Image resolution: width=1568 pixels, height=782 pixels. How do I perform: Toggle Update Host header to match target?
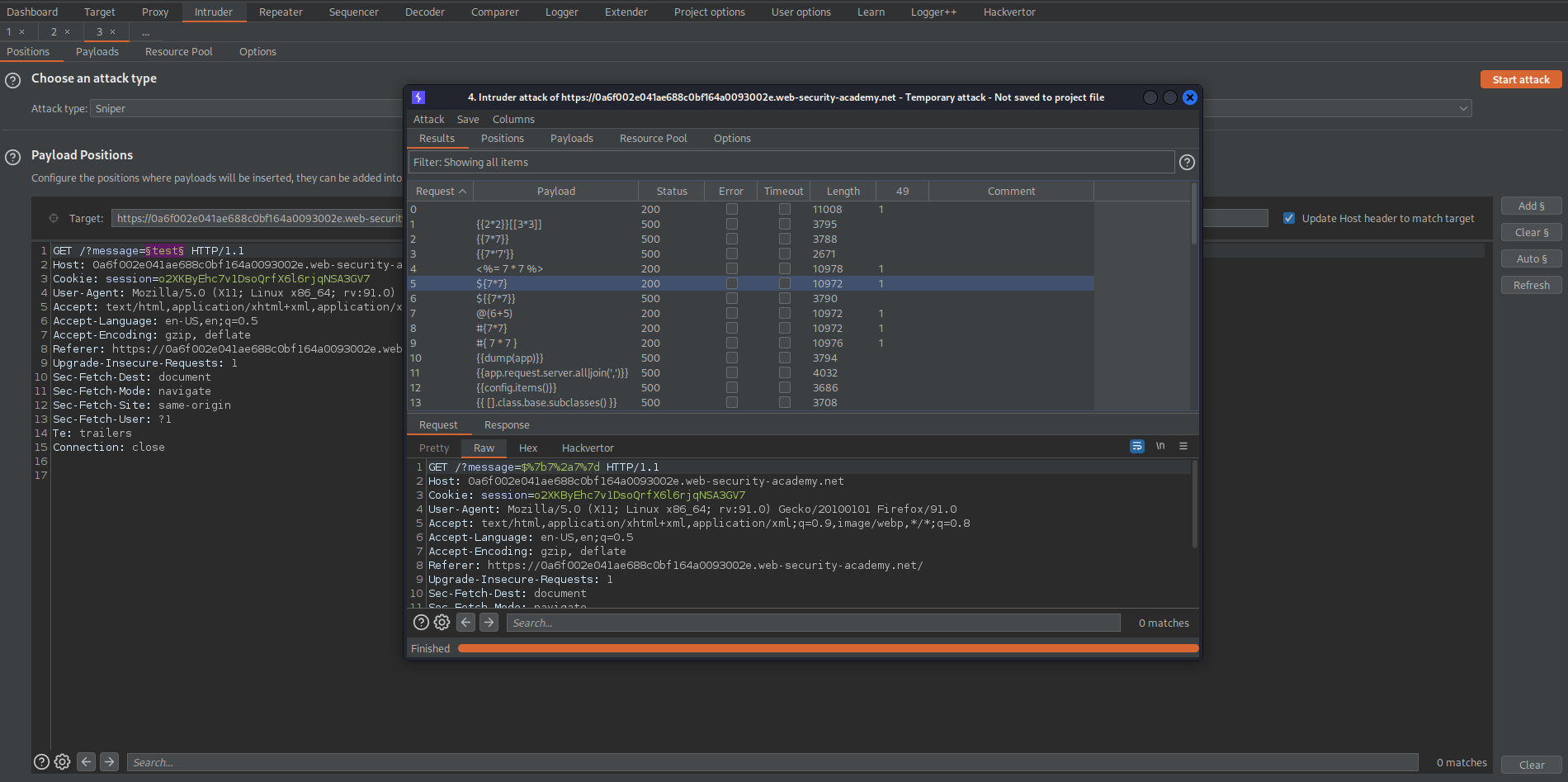[1289, 219]
